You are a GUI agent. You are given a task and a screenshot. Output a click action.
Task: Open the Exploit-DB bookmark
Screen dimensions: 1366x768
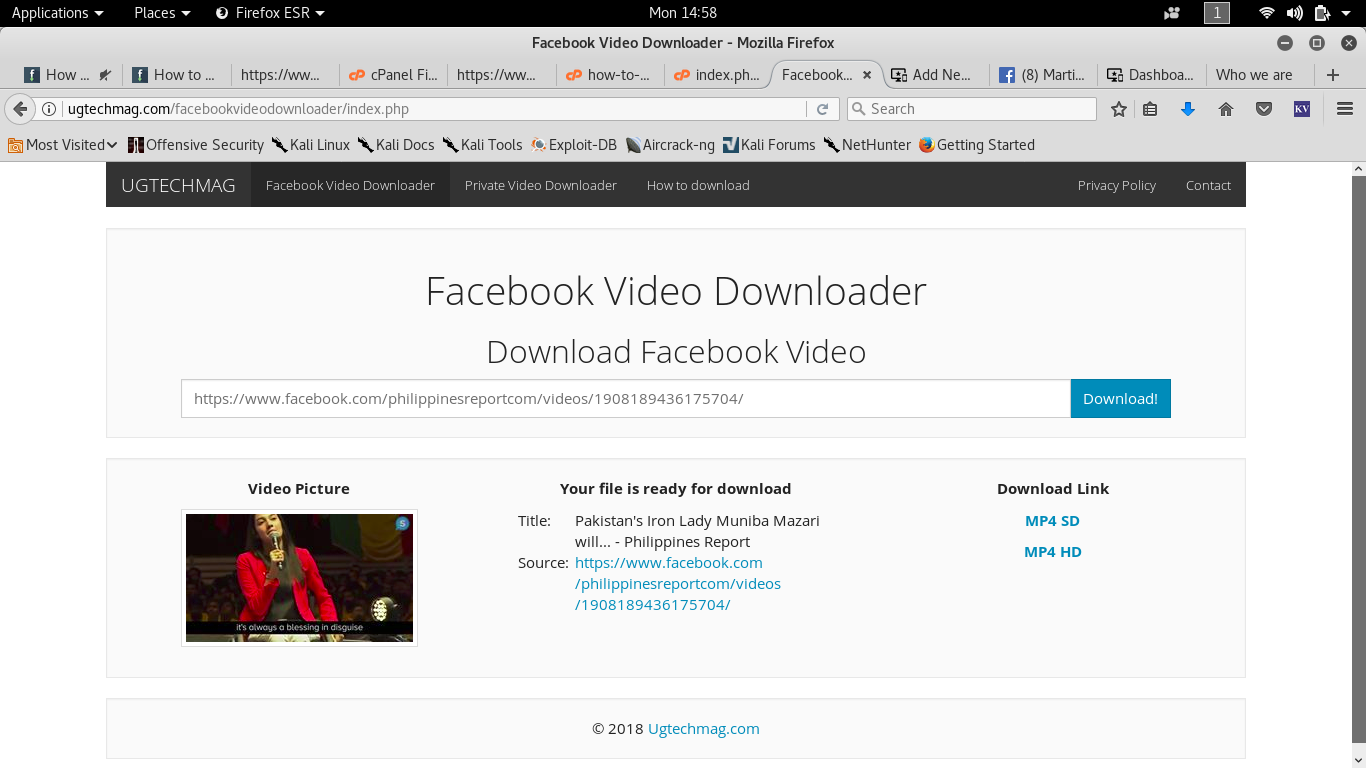(x=574, y=145)
